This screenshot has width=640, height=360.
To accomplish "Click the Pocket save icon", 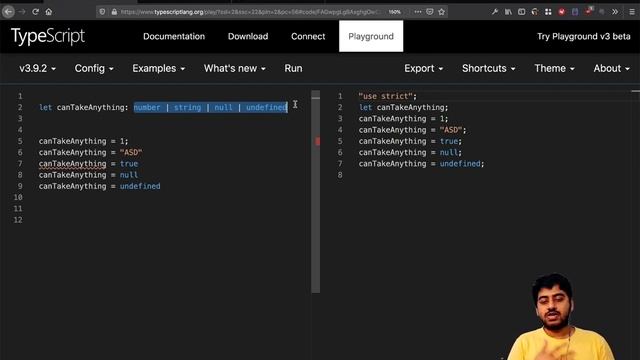I will (429, 12).
